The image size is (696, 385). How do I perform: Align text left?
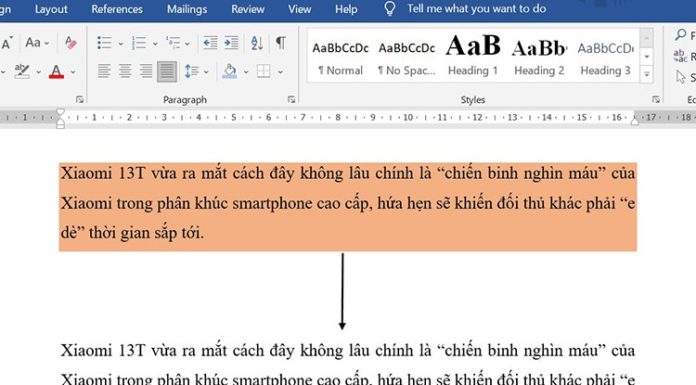pos(104,71)
